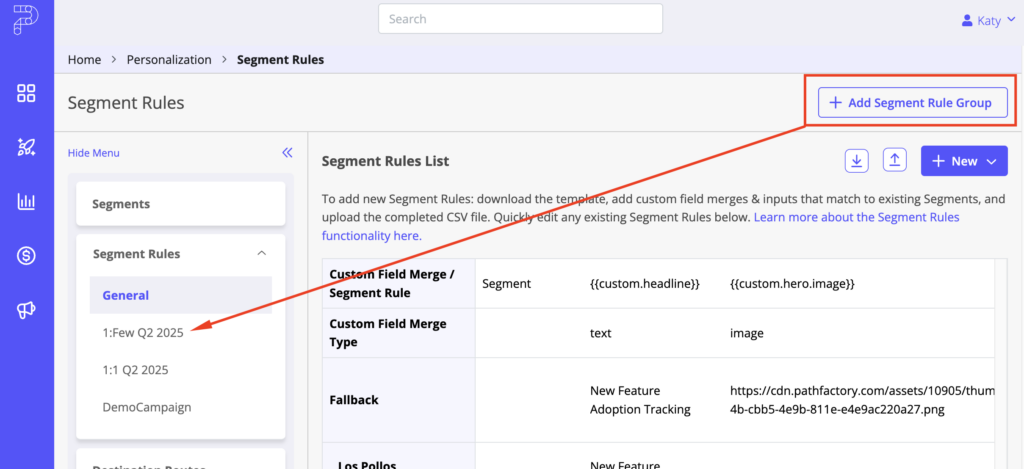Open the rocket sparkle icon in sidebar
The width and height of the screenshot is (1024, 469).
point(26,148)
